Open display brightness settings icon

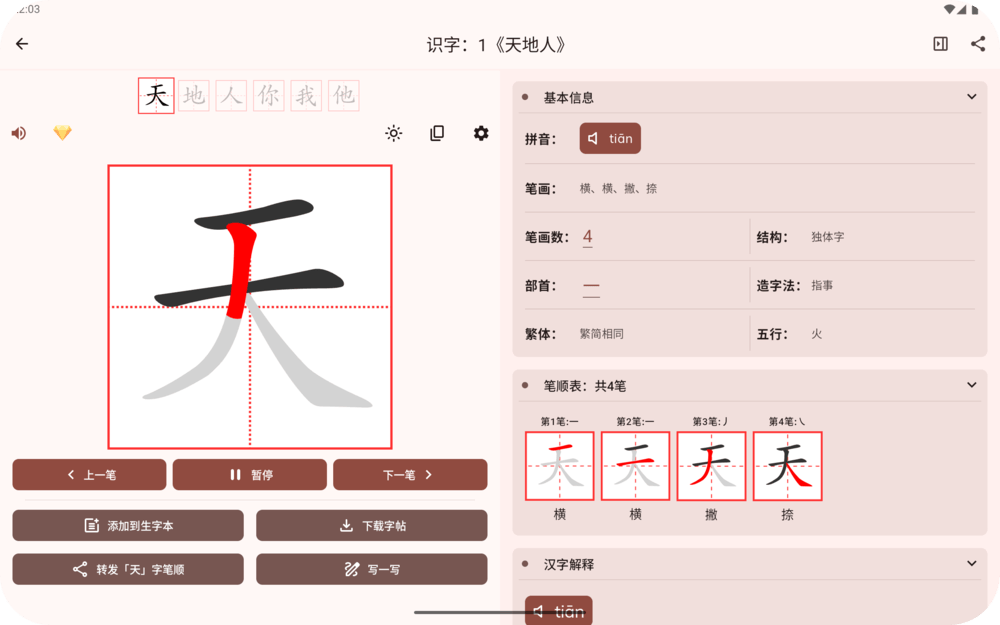pos(393,133)
